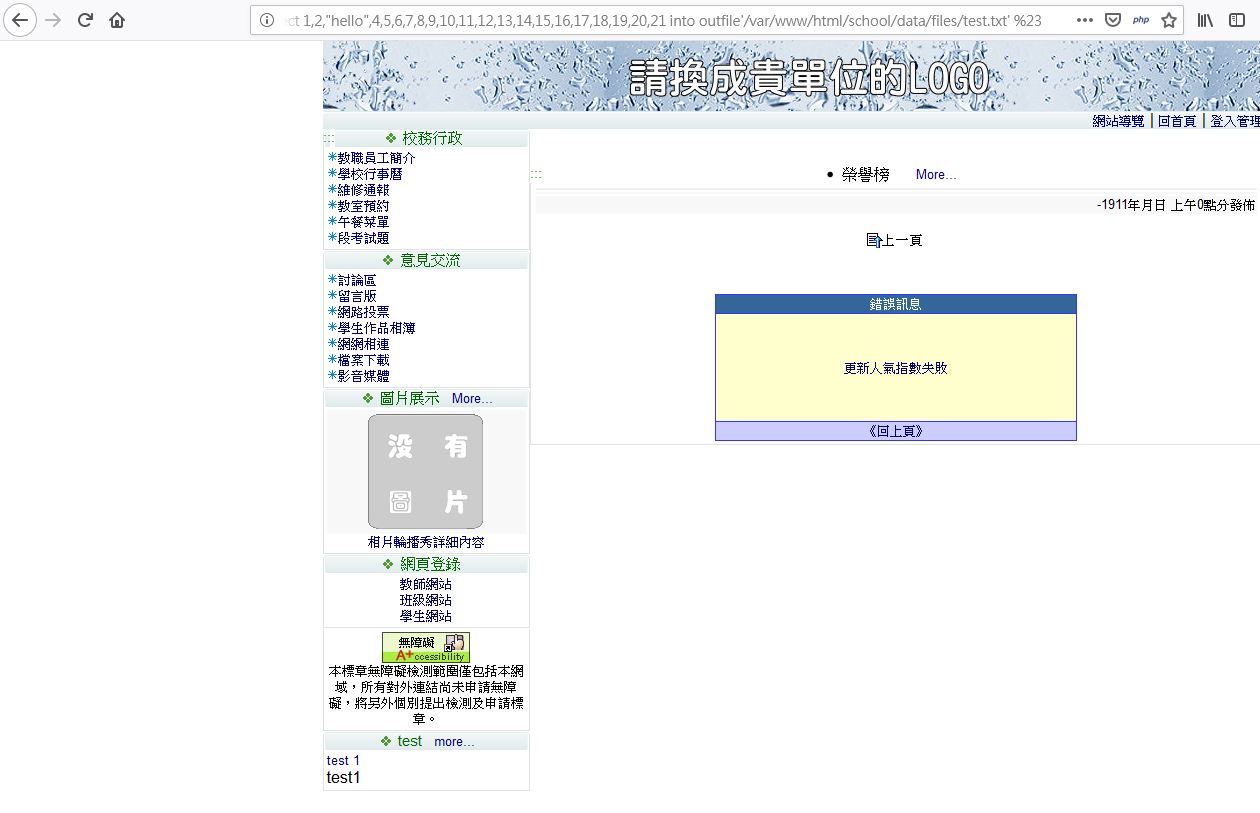
Task: Open 相片輪播秀詳細內容 link
Action: (x=426, y=542)
